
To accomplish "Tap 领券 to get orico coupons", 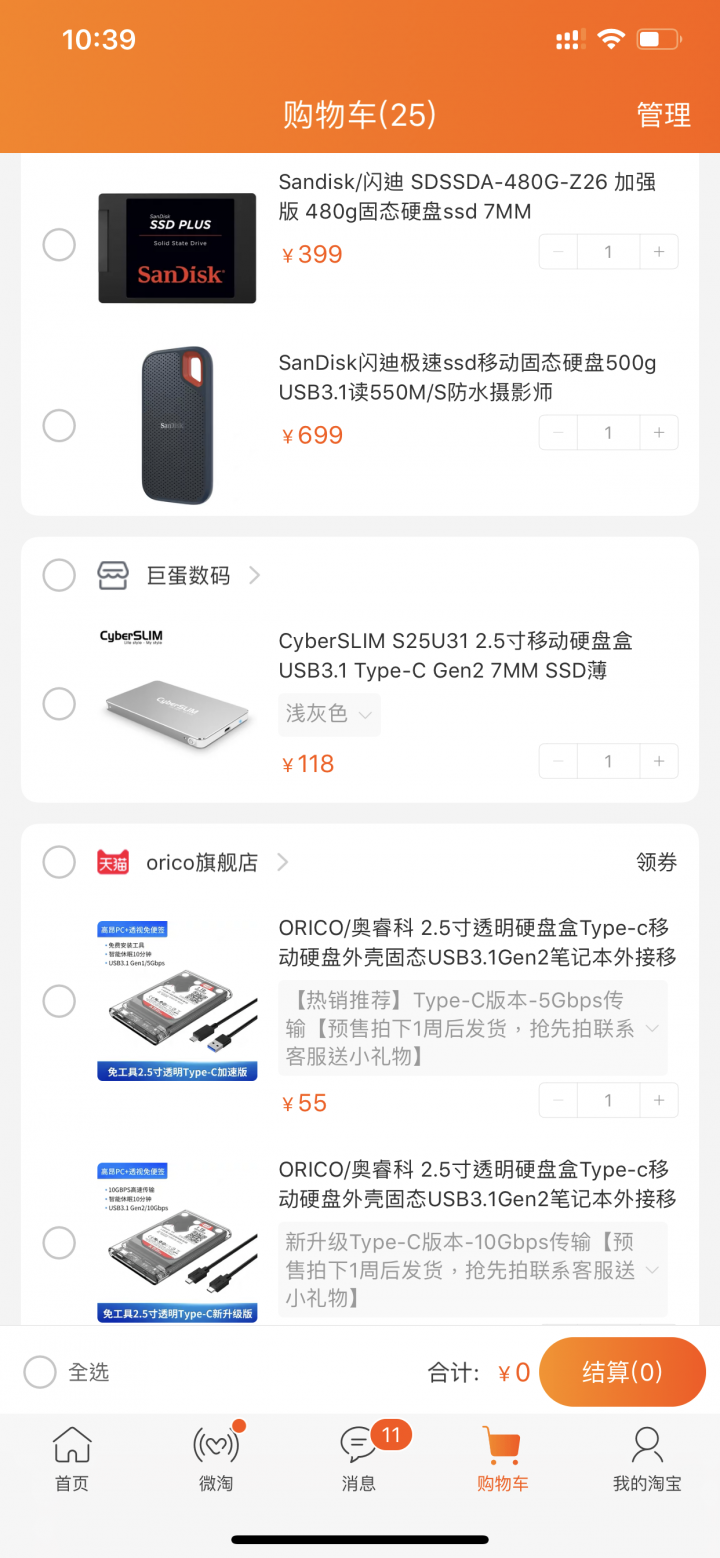I will pos(656,862).
